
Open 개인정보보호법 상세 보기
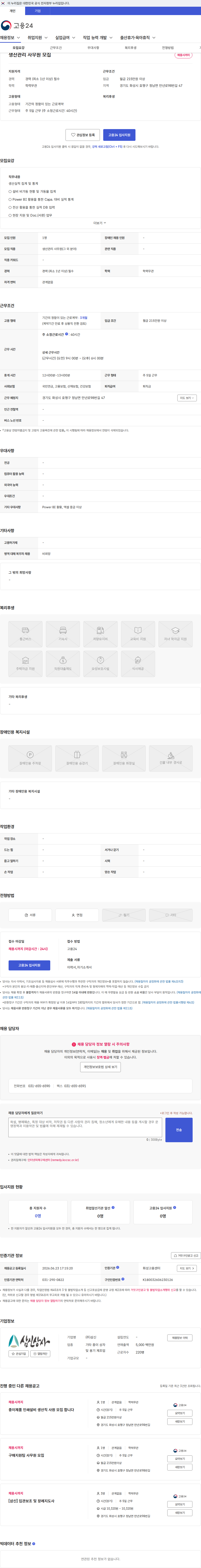point(100,1067)
